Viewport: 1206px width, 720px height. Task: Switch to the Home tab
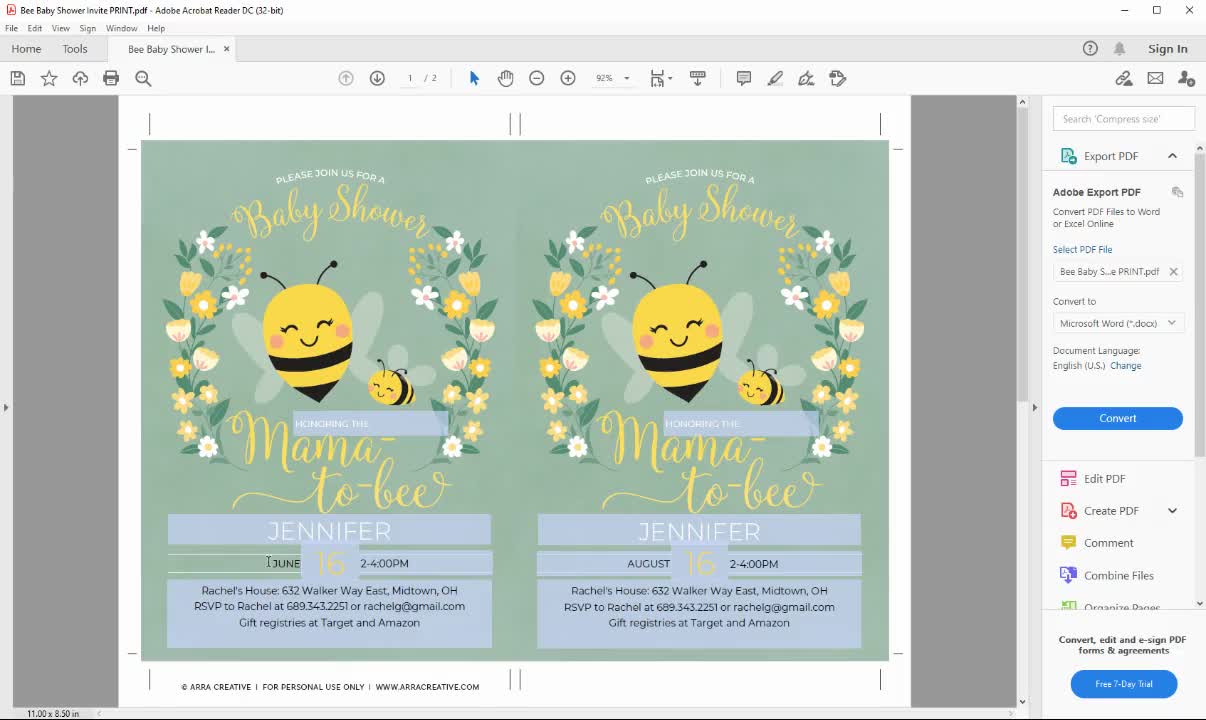(x=26, y=49)
